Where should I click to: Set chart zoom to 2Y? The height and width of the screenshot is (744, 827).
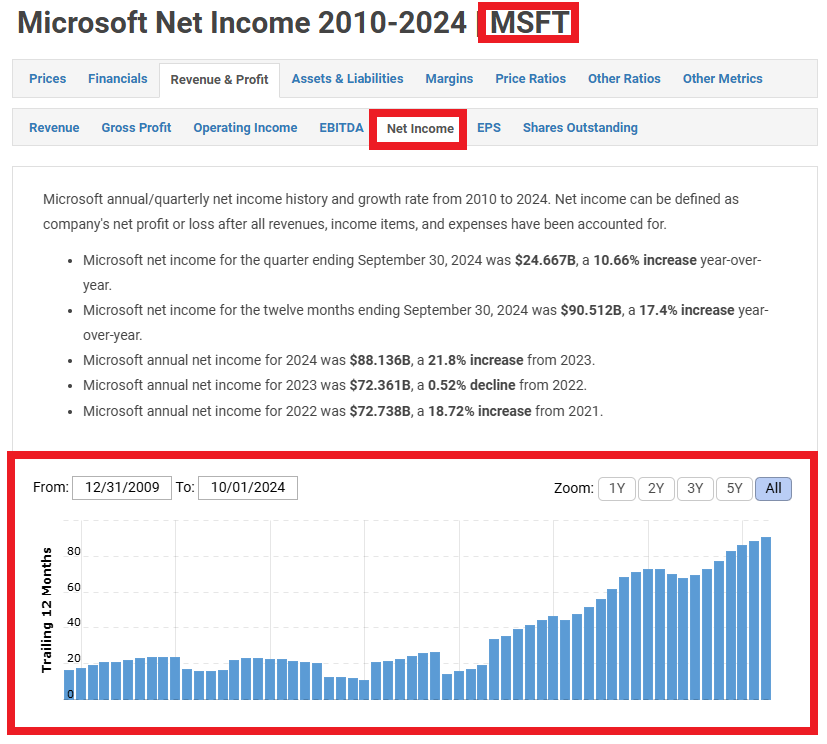[656, 489]
